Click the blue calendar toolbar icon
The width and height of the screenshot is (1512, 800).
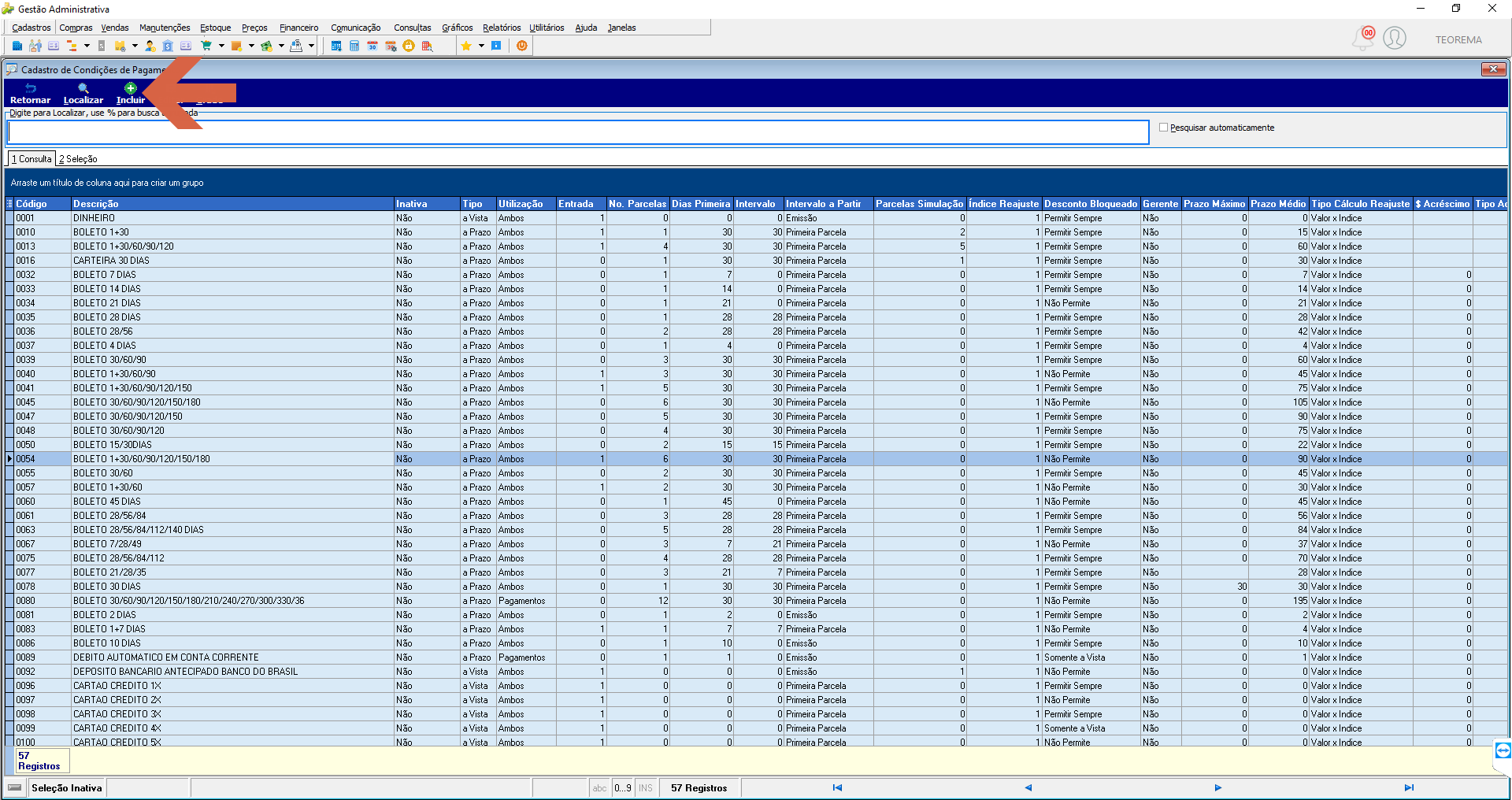tap(336, 46)
